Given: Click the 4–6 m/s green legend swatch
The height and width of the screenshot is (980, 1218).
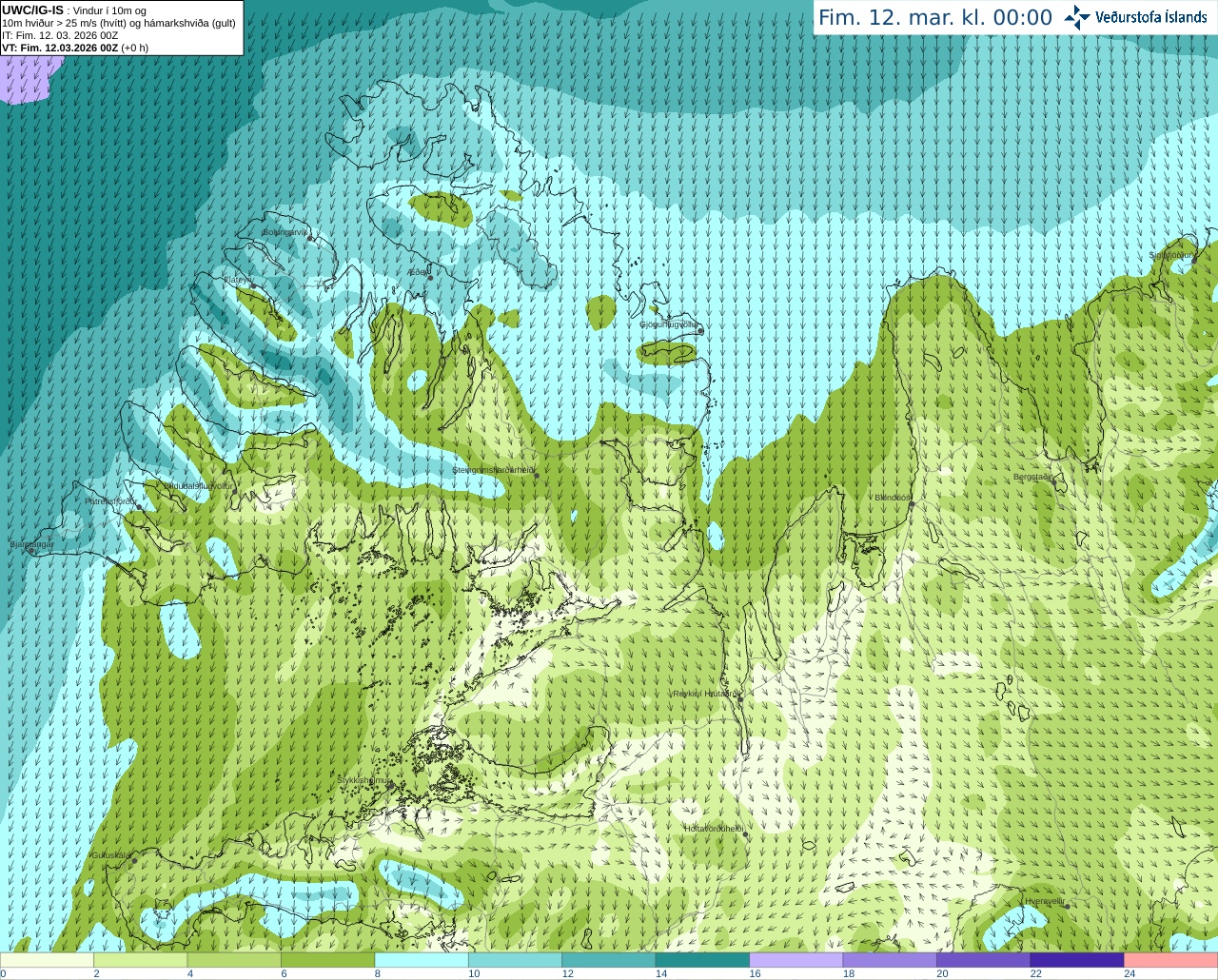Looking at the screenshot, I should [234, 960].
